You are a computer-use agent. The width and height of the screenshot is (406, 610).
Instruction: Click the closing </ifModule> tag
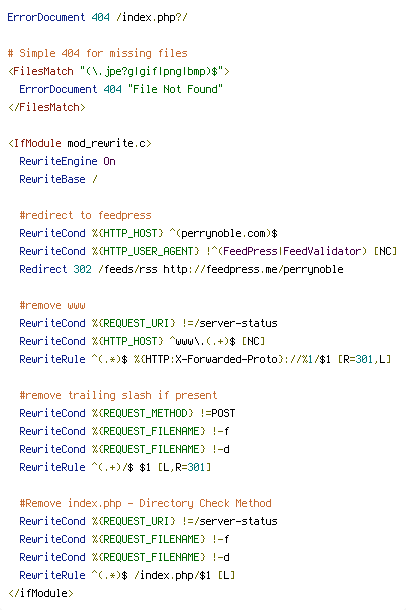coord(40,593)
